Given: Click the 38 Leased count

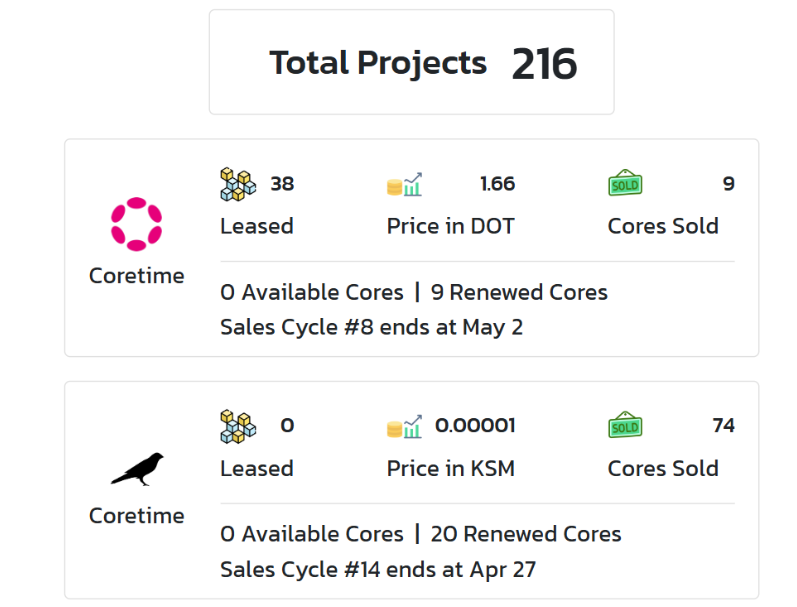Looking at the screenshot, I should (x=282, y=184).
